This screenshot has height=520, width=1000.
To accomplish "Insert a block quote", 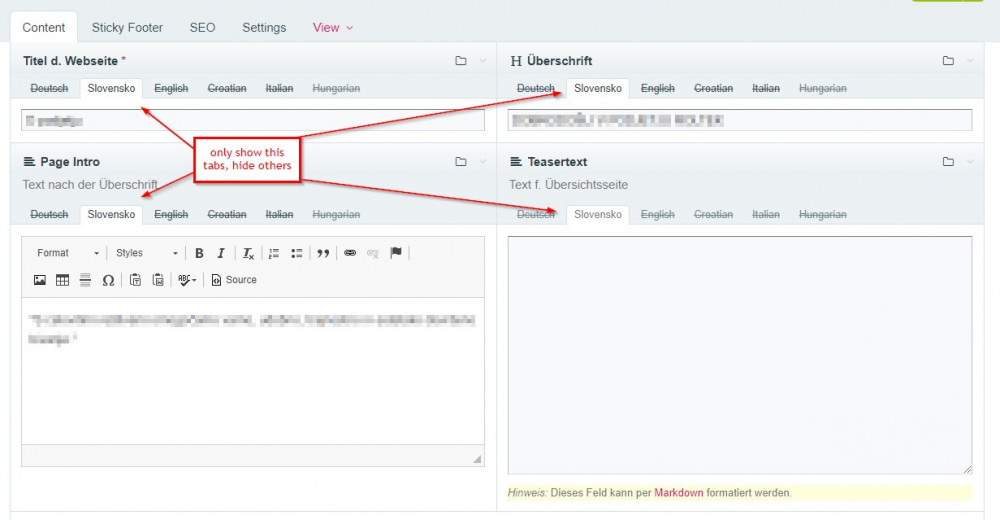I will (323, 253).
